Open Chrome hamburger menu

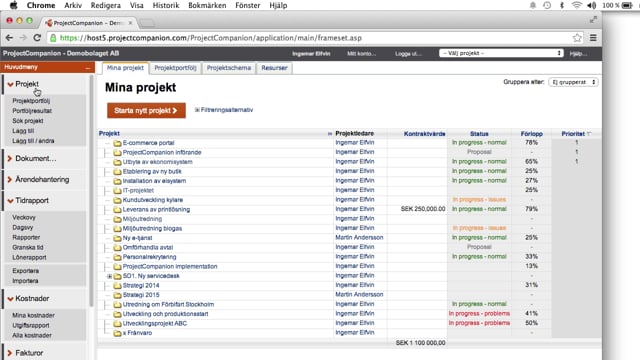(x=593, y=38)
